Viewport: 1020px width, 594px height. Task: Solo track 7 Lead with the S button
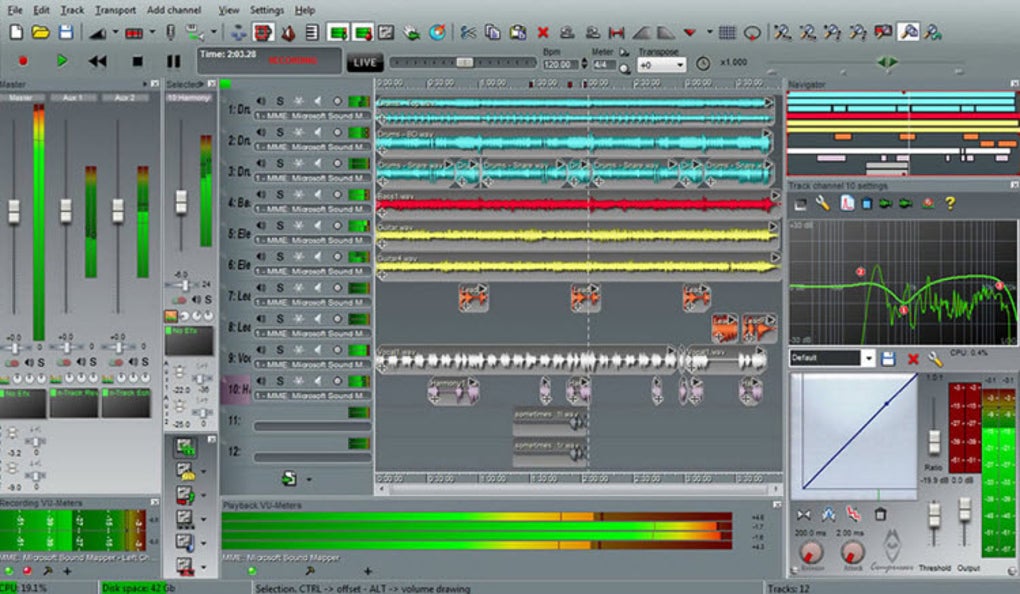(x=280, y=288)
